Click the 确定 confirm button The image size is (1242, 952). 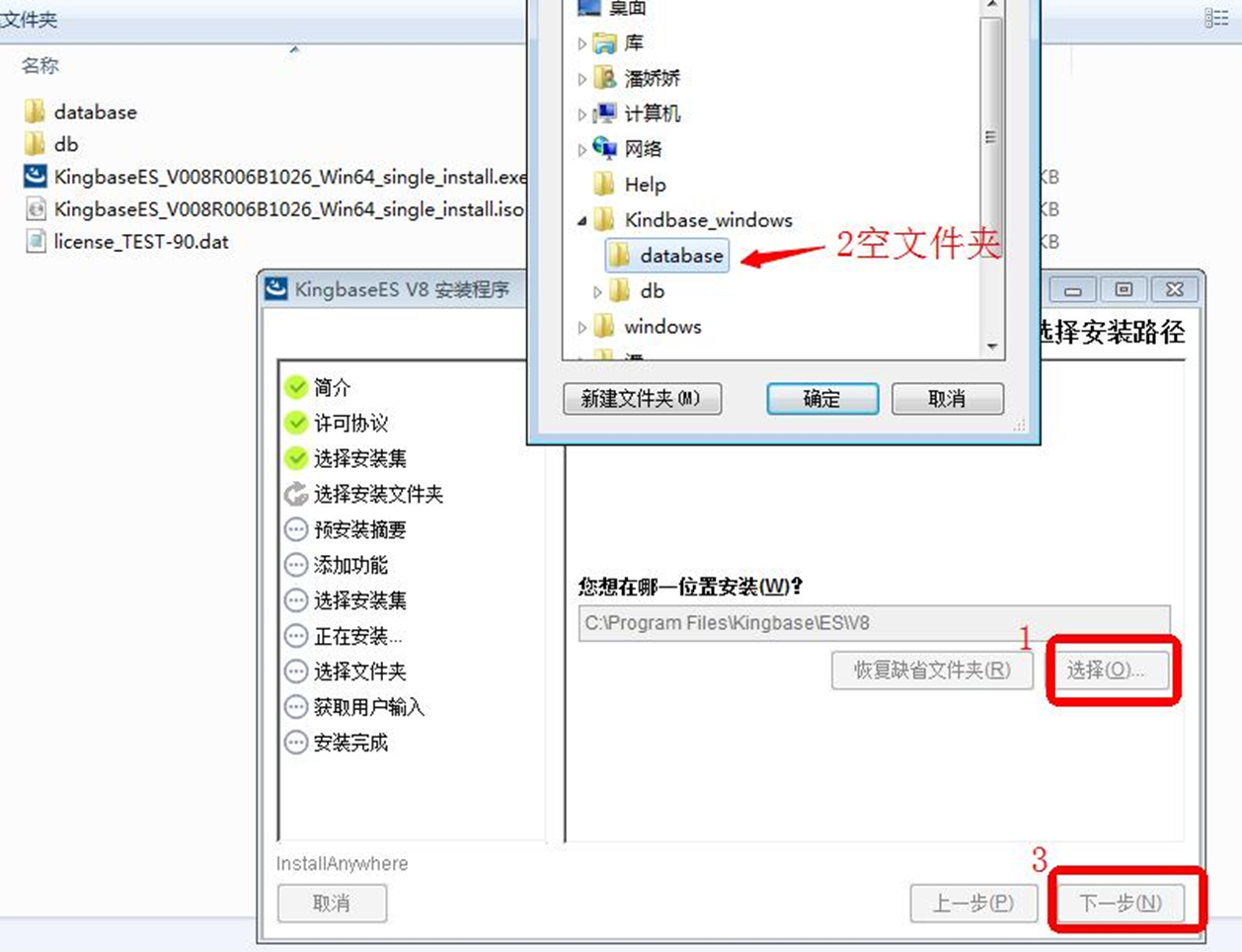click(x=821, y=399)
